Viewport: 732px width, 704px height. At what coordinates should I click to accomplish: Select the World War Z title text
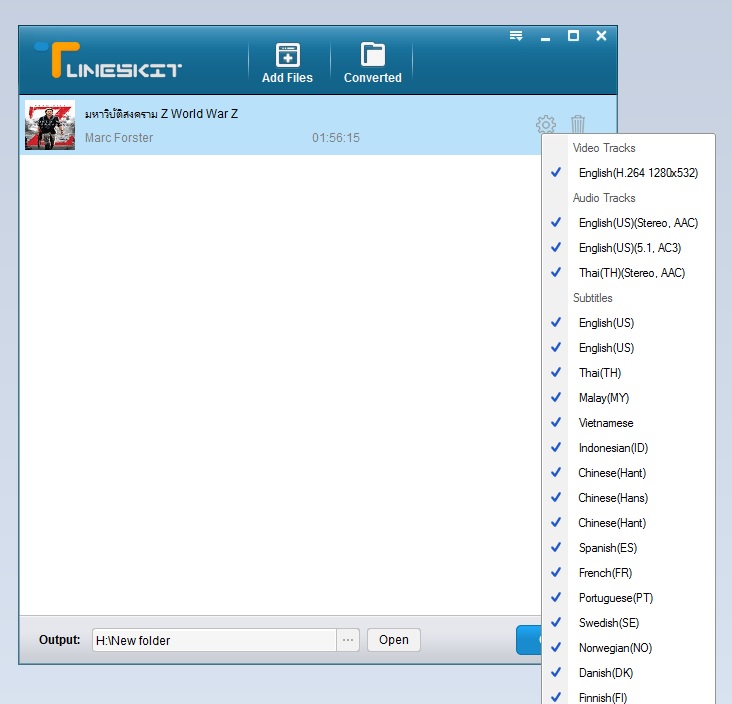161,113
